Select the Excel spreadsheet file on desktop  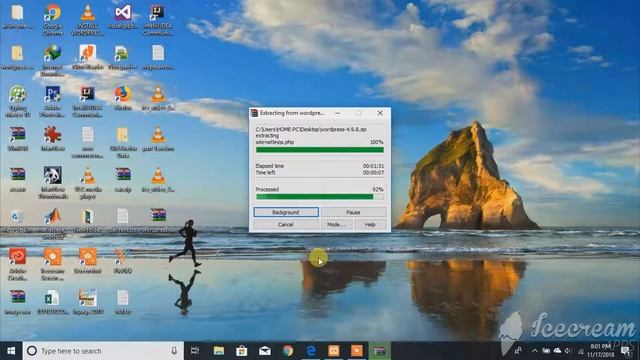53,302
